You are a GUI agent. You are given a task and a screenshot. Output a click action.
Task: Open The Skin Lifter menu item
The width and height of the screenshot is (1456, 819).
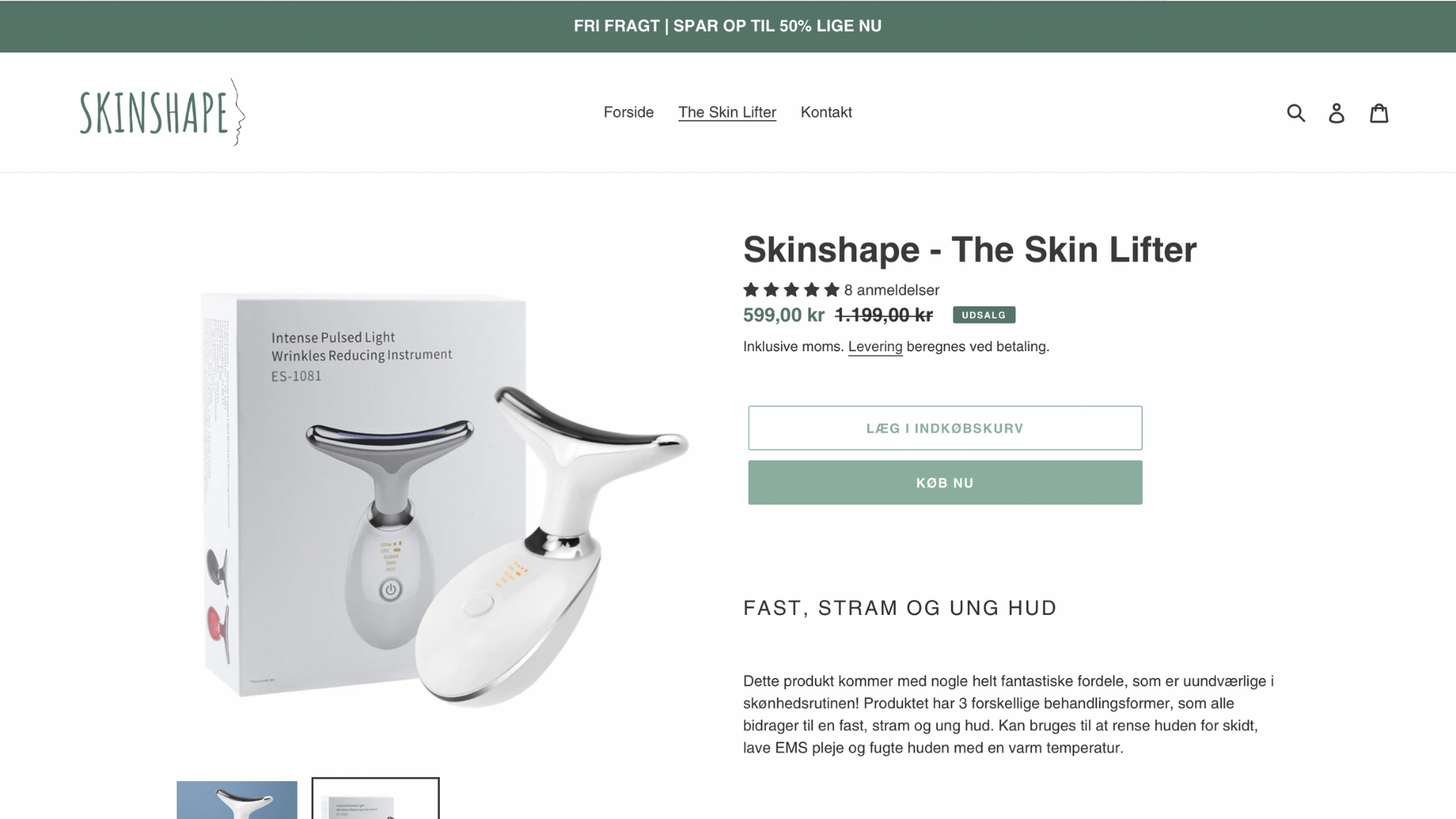point(727,112)
